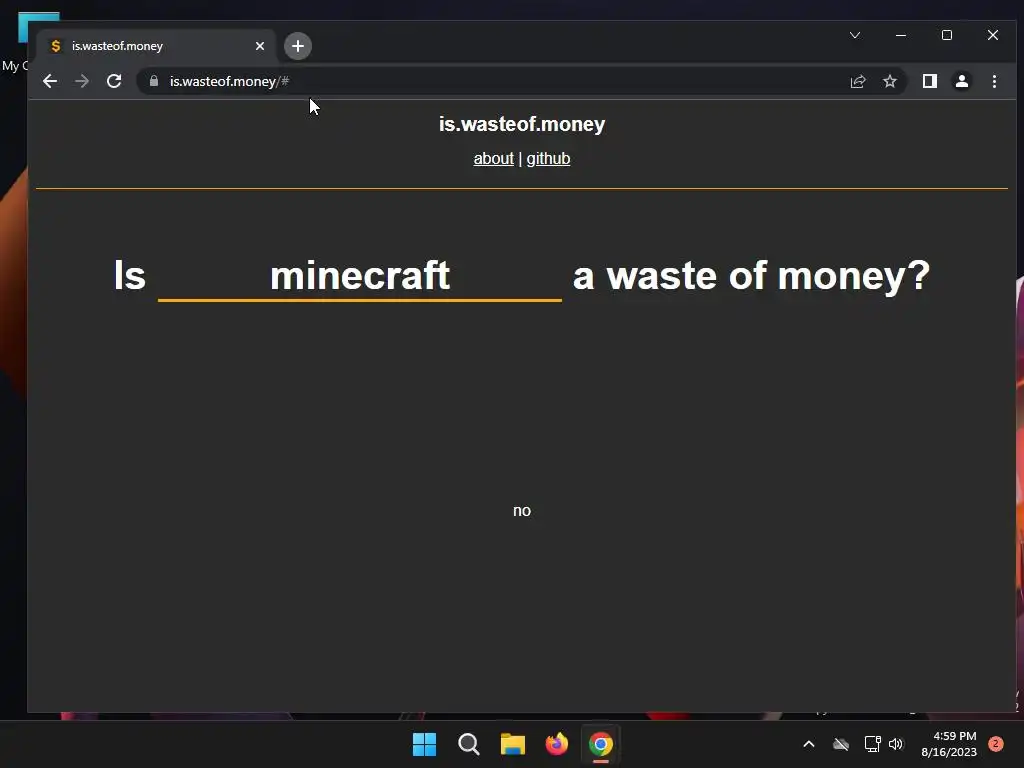Open the about link

(x=494, y=159)
